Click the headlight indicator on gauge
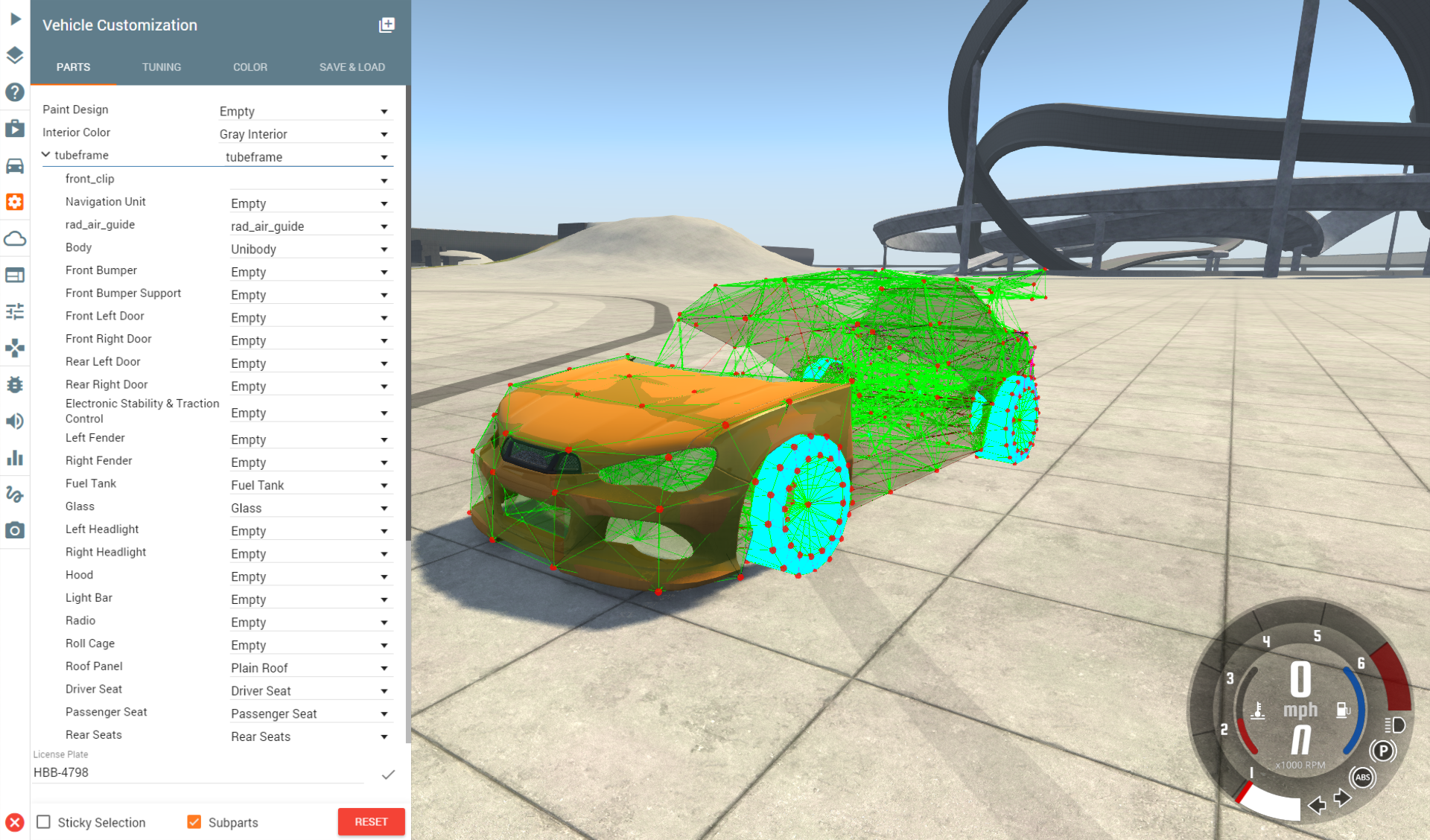 coord(1394,725)
